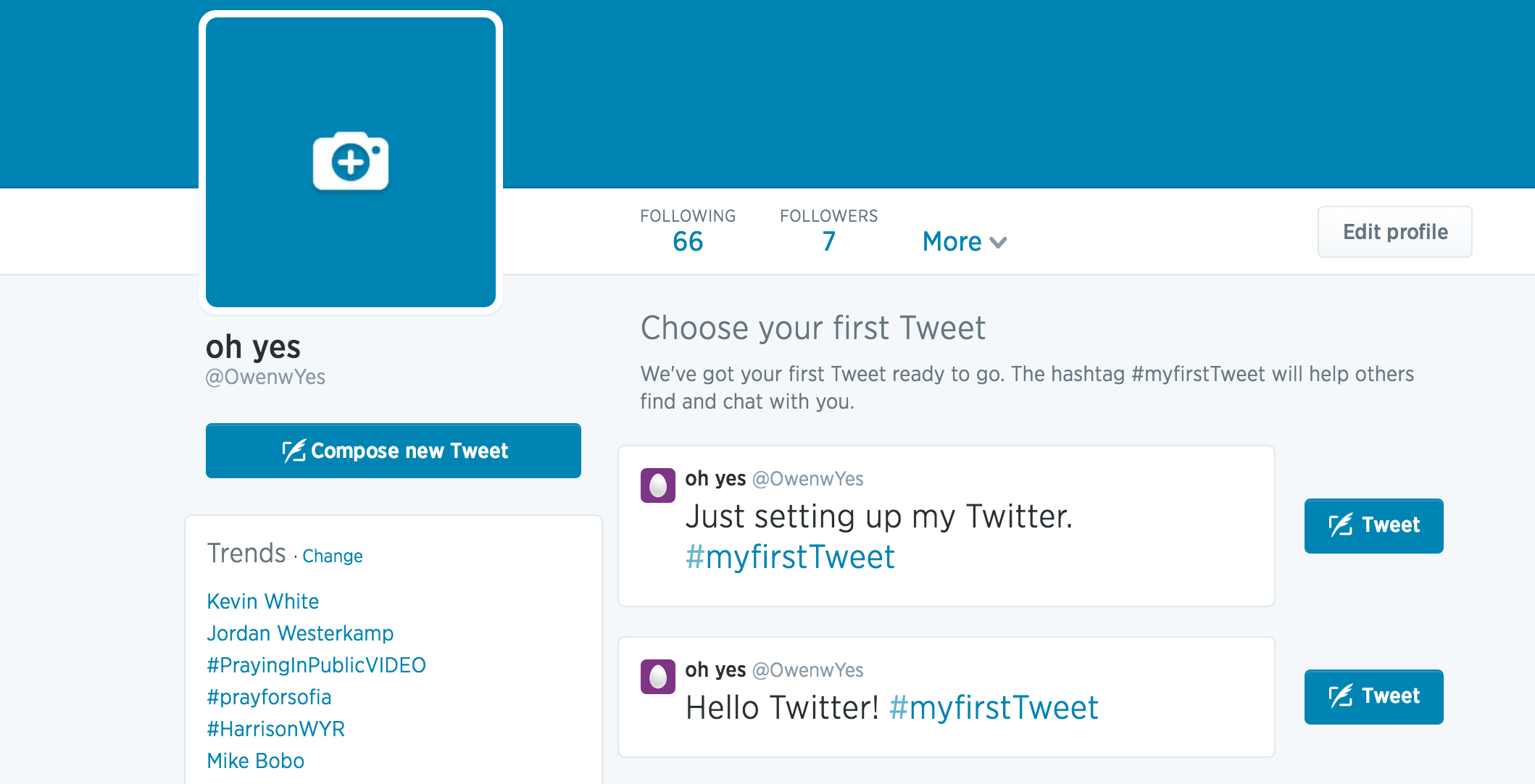Open the Jordan Westerkamp trend
The height and width of the screenshot is (784, 1535).
300,633
